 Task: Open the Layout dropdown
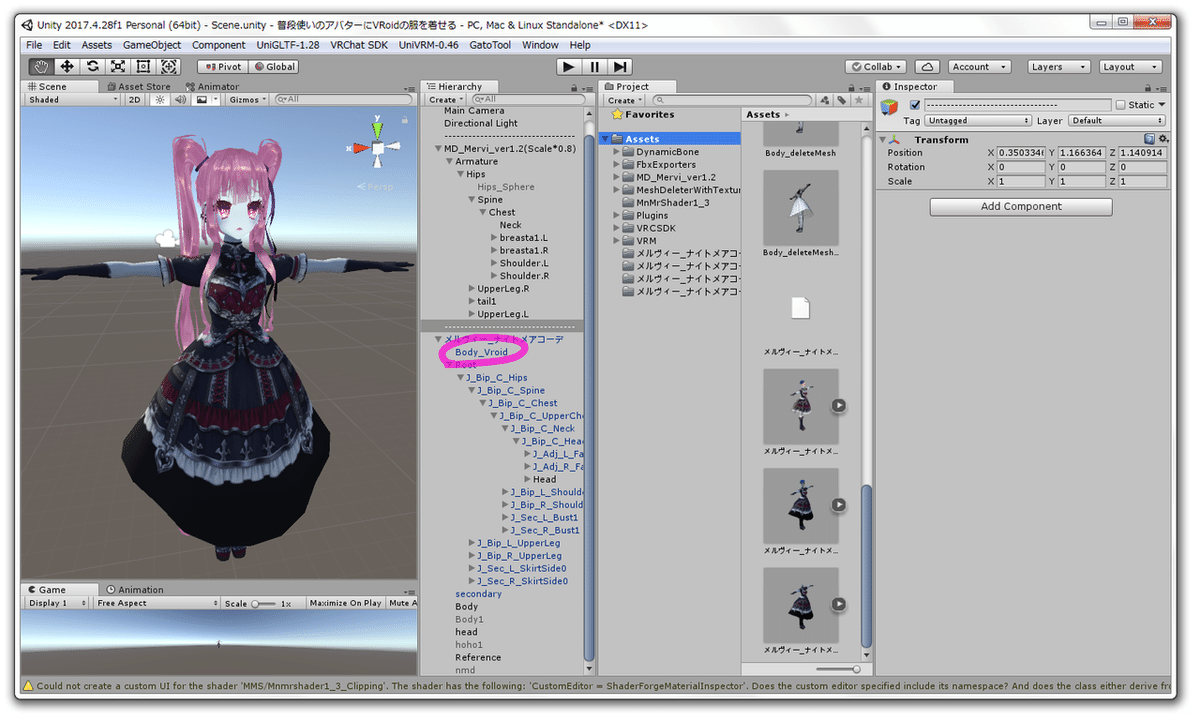click(x=1130, y=66)
